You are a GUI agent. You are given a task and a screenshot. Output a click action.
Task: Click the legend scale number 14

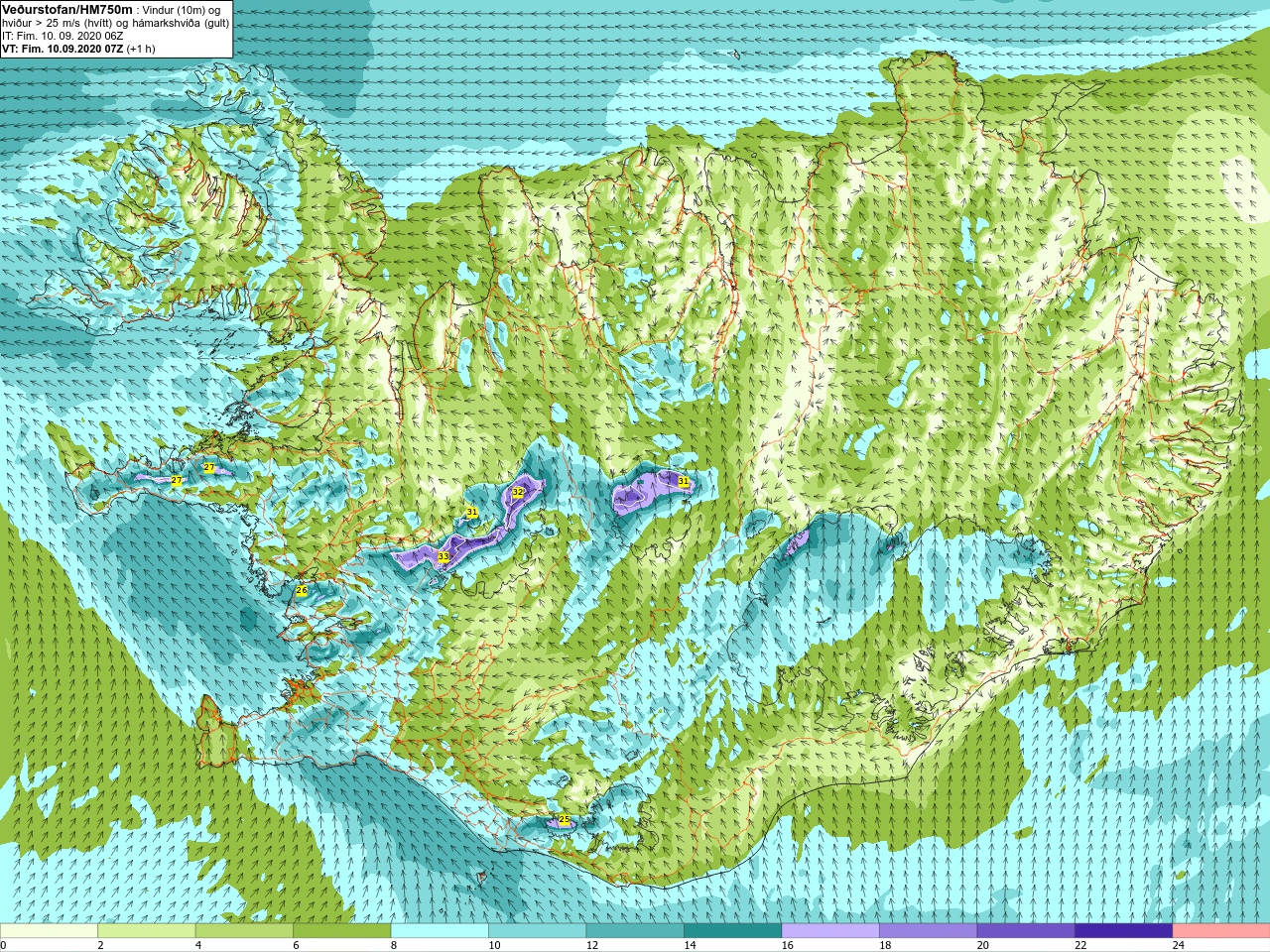click(x=690, y=945)
